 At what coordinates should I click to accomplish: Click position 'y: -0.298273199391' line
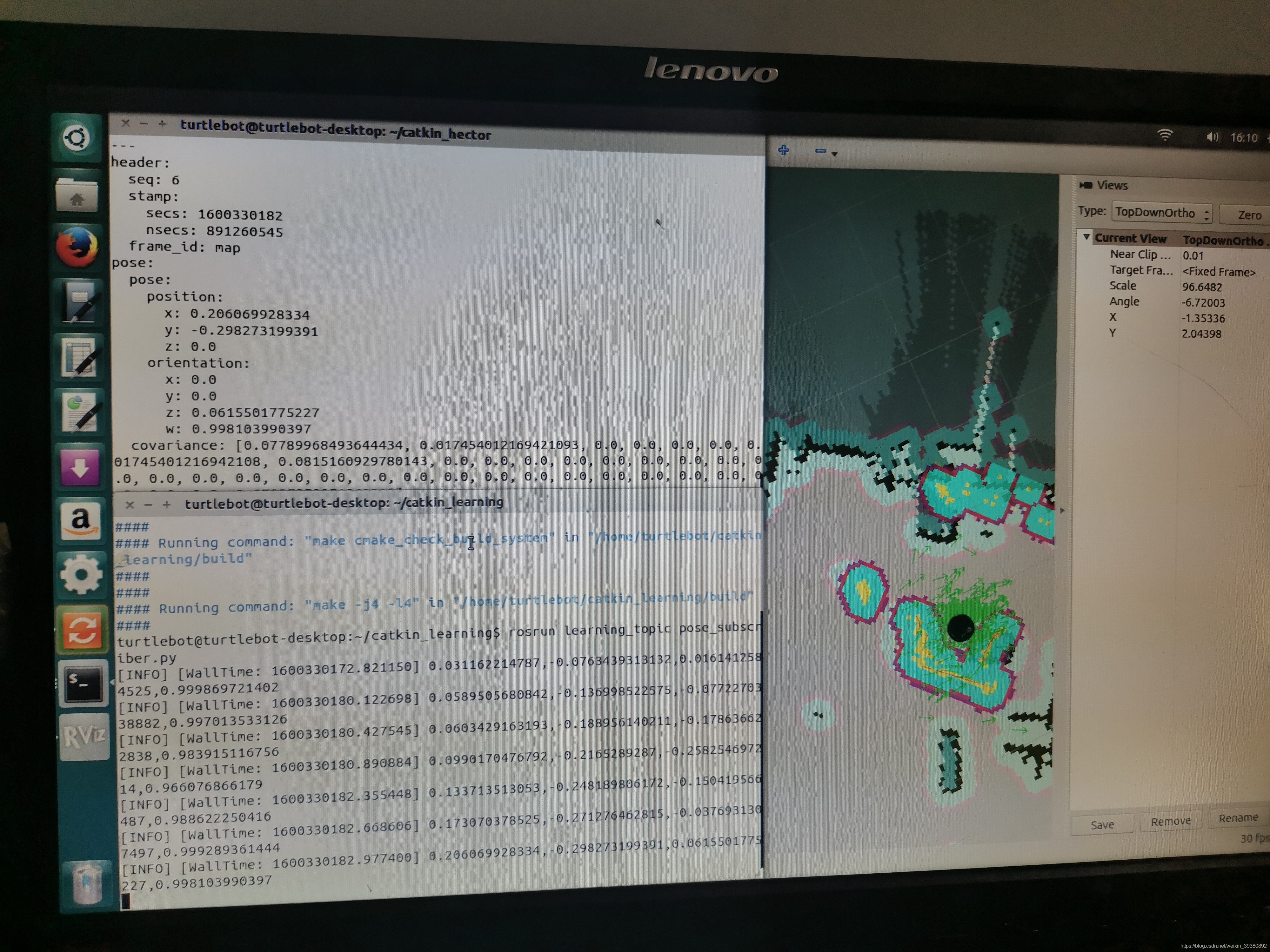[241, 331]
